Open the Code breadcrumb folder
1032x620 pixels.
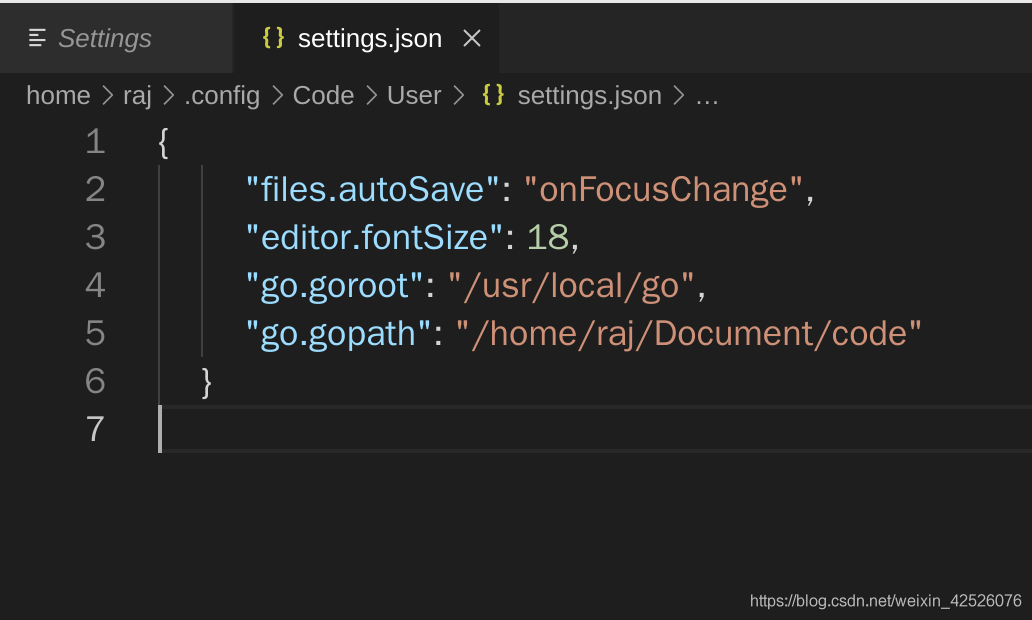323,96
